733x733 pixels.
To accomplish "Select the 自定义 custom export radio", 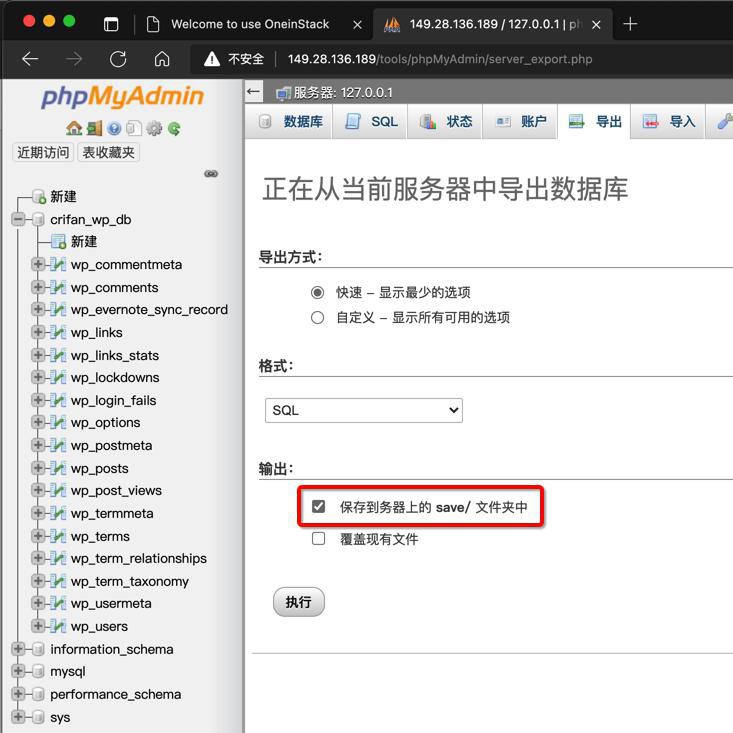I will coord(317,318).
